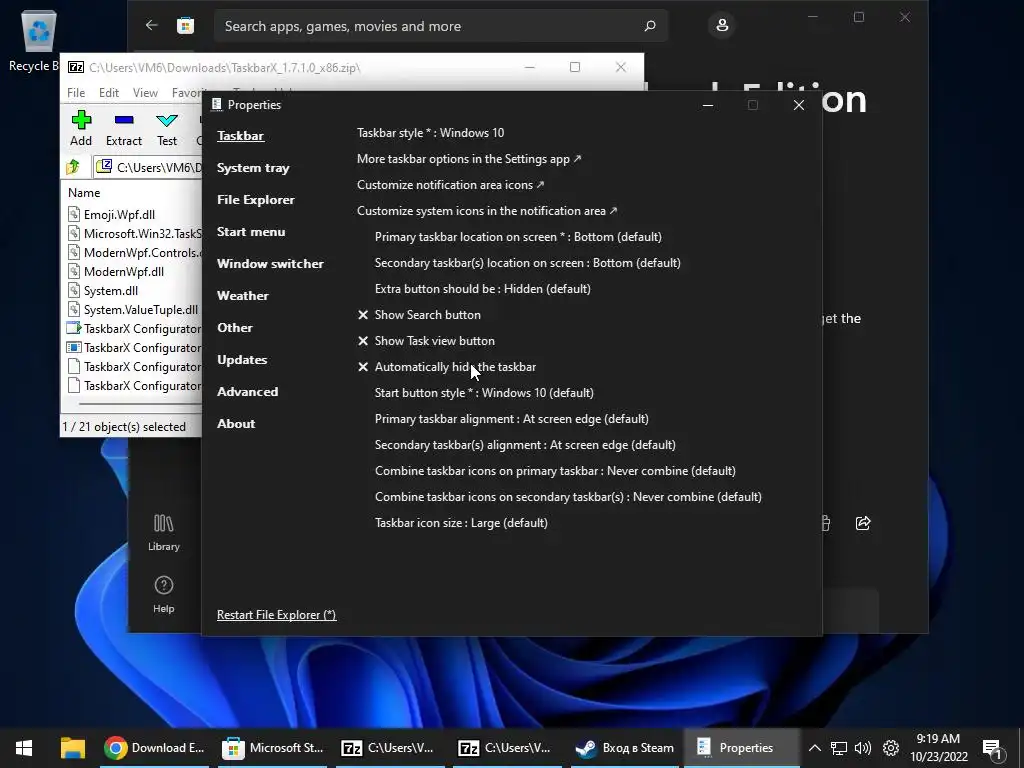Viewport: 1024px width, 768px height.
Task: Click Microsoft Store home icon
Action: coord(185,25)
